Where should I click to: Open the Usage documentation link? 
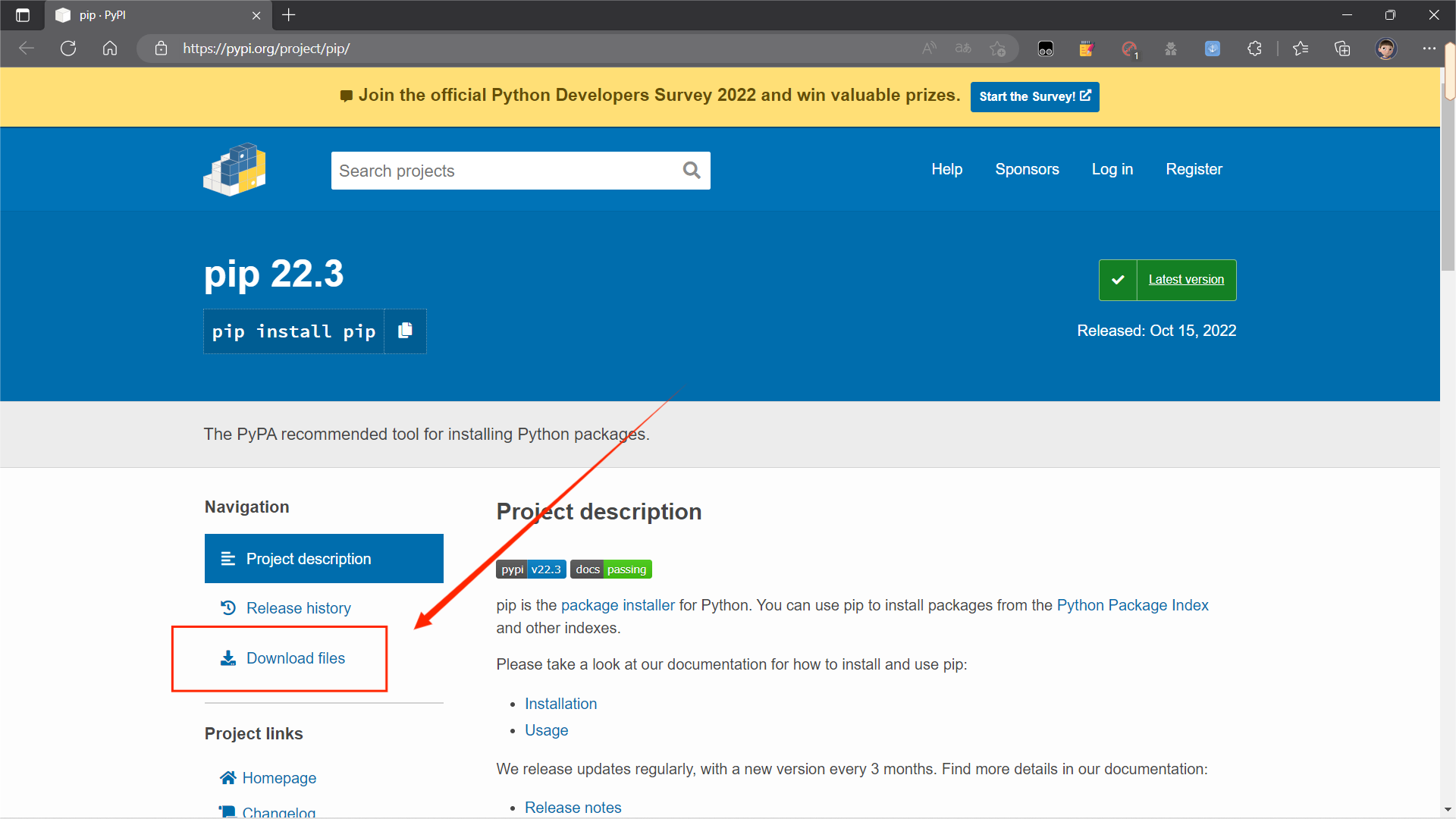click(546, 730)
